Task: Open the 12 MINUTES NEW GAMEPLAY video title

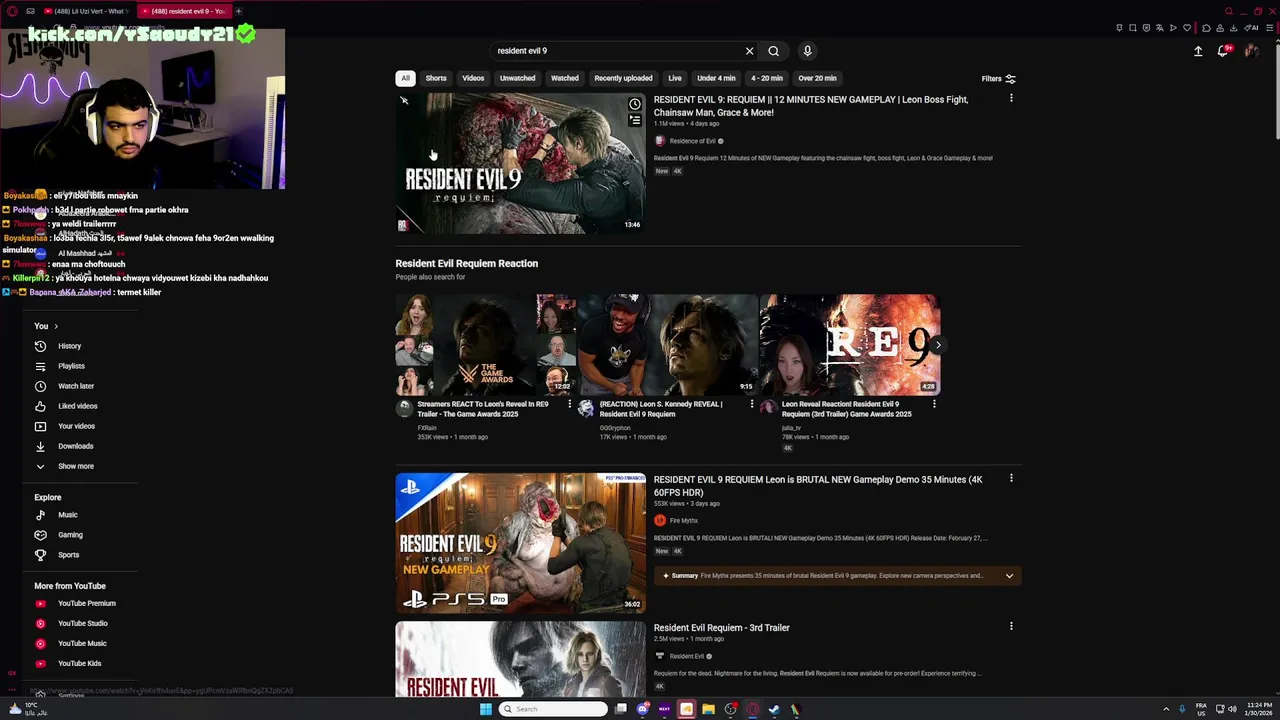Action: 811,106
